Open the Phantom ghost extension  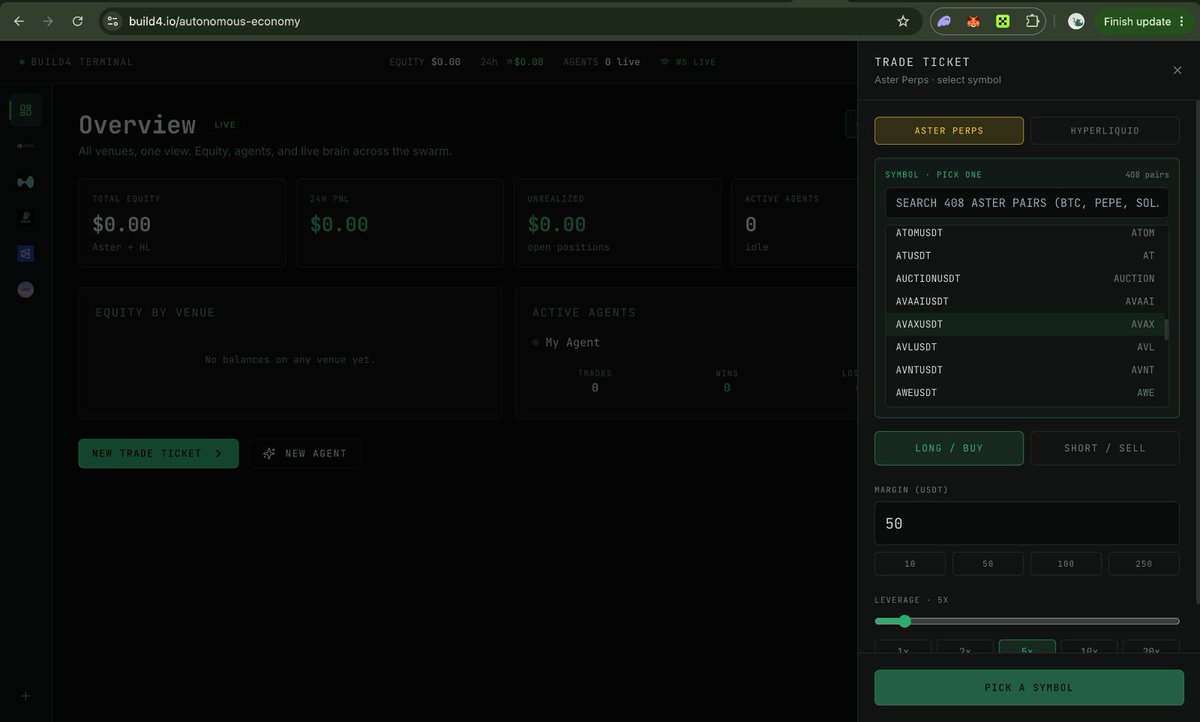(x=944, y=21)
